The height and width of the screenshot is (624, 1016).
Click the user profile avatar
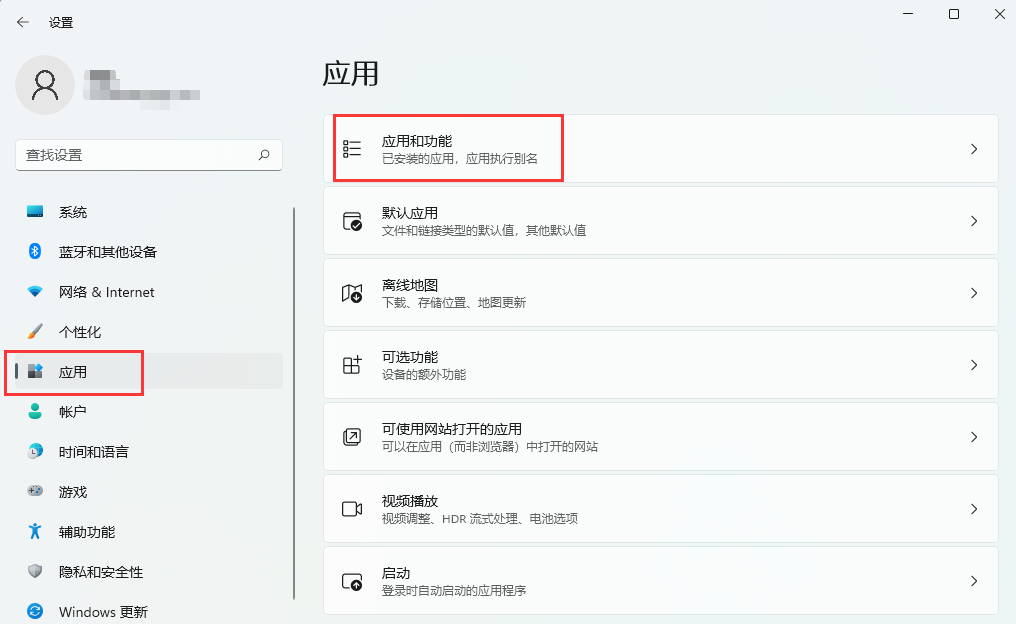(45, 85)
